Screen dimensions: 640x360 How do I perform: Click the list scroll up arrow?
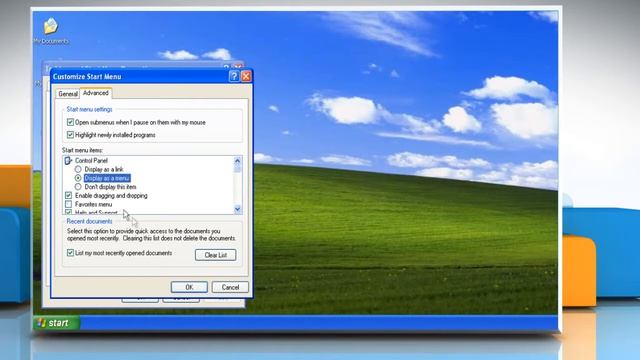click(x=238, y=160)
